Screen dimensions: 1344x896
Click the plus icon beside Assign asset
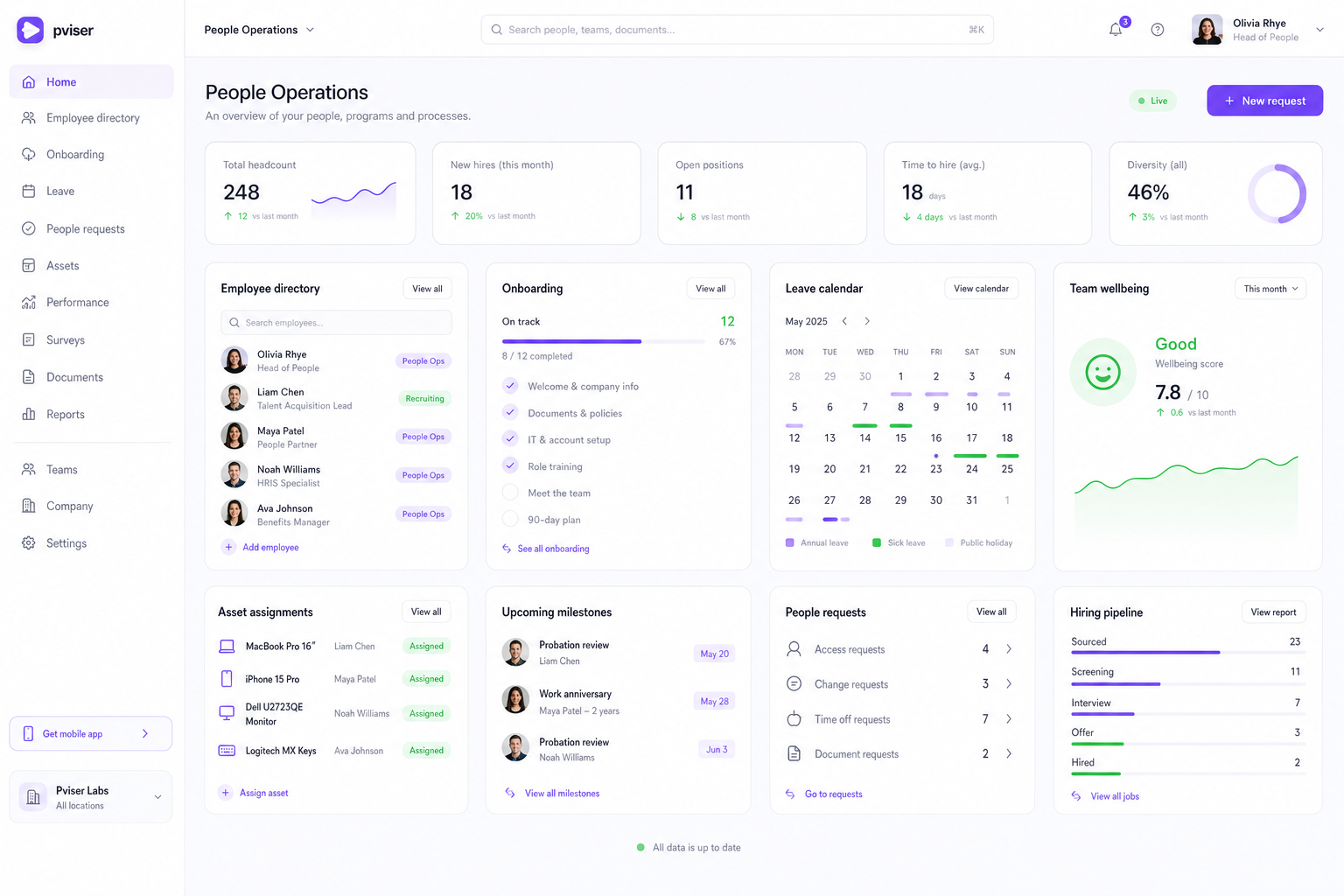(x=225, y=793)
